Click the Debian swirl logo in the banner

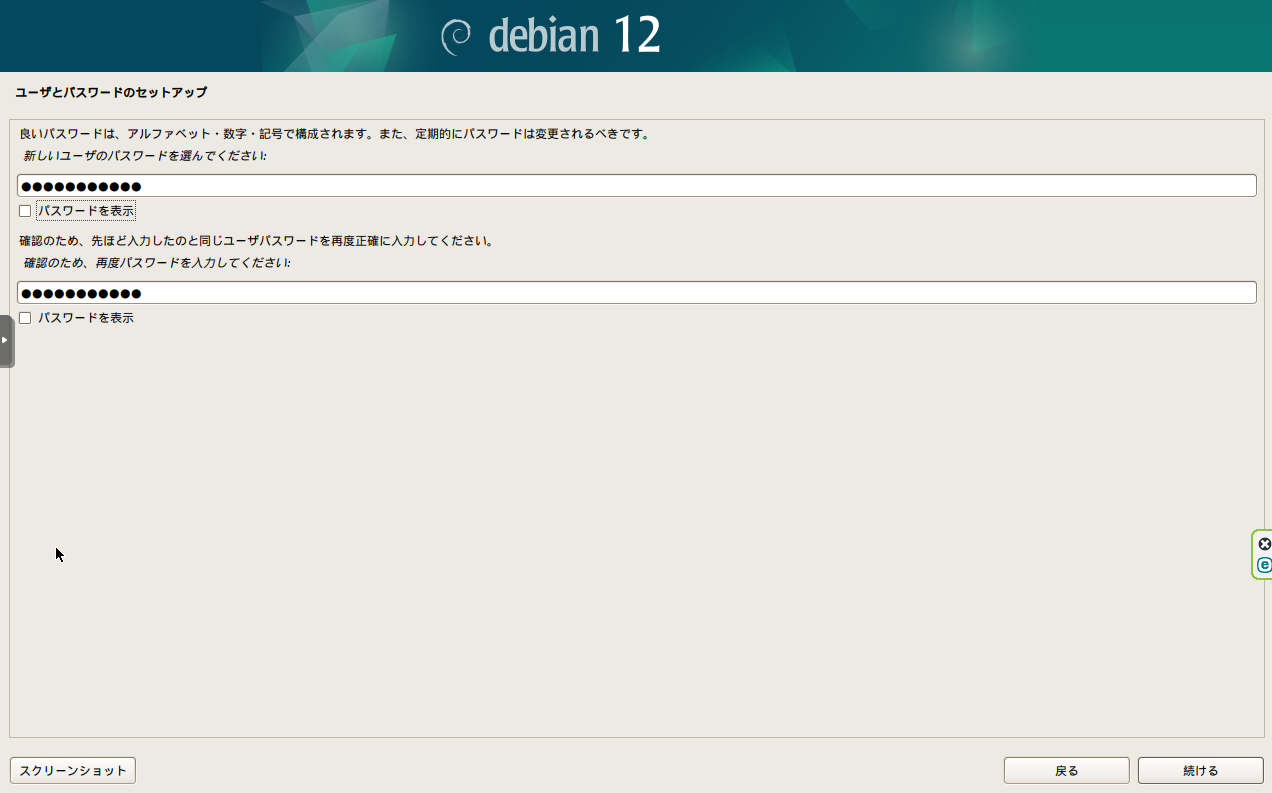tap(458, 36)
